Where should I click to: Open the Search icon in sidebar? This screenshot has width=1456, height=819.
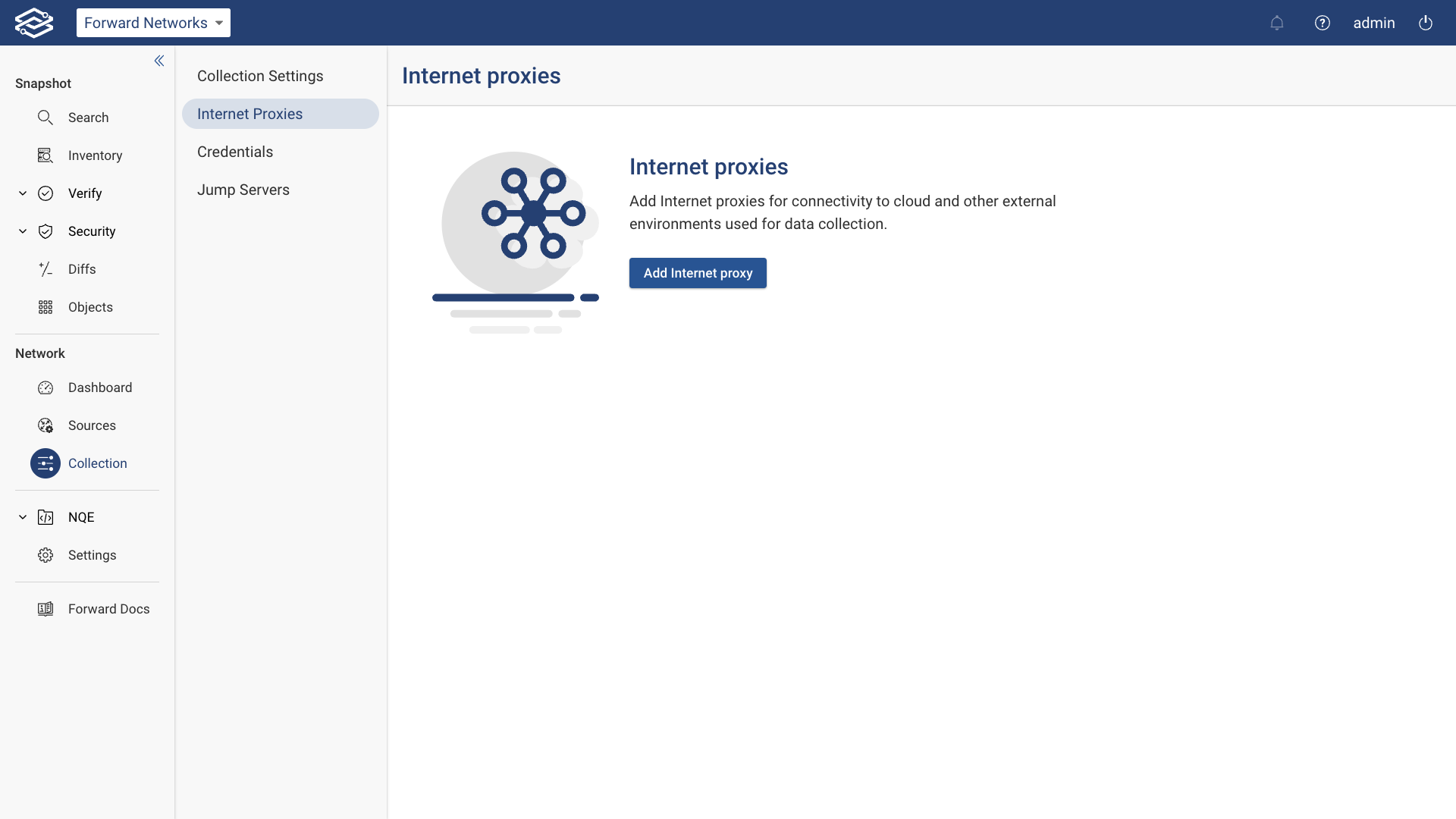[45, 118]
